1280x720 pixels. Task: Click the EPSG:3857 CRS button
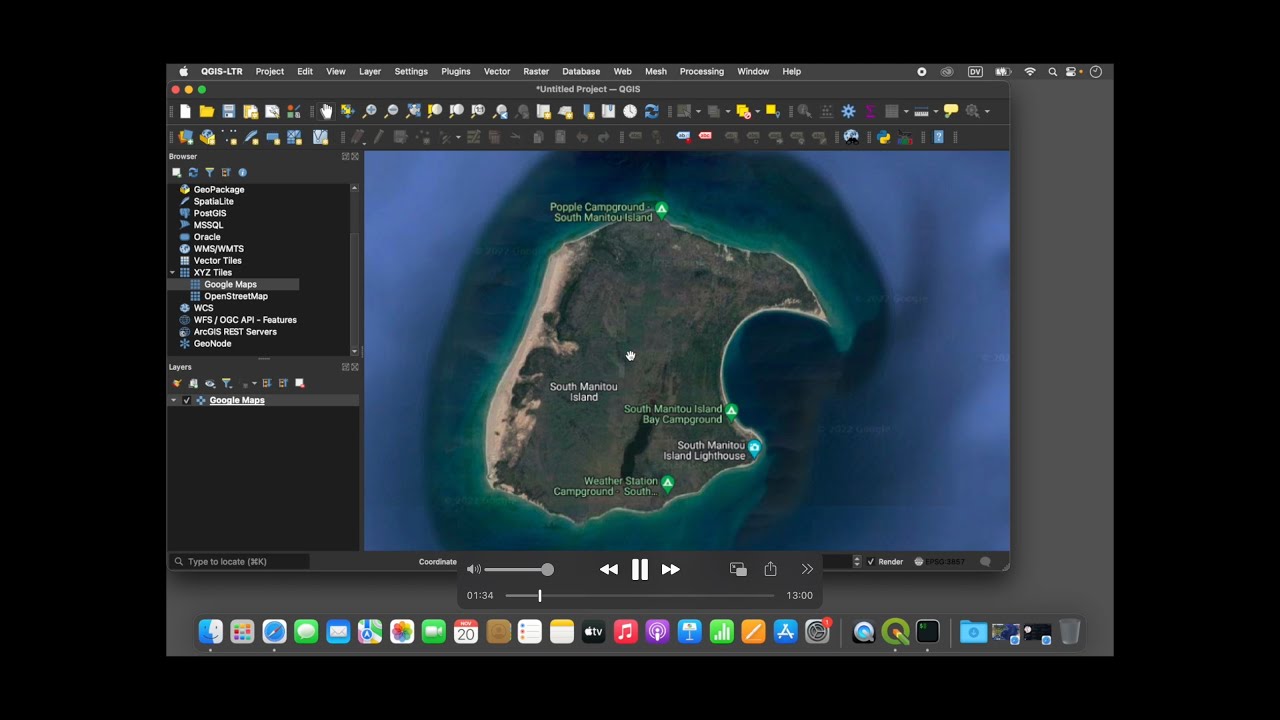click(940, 562)
